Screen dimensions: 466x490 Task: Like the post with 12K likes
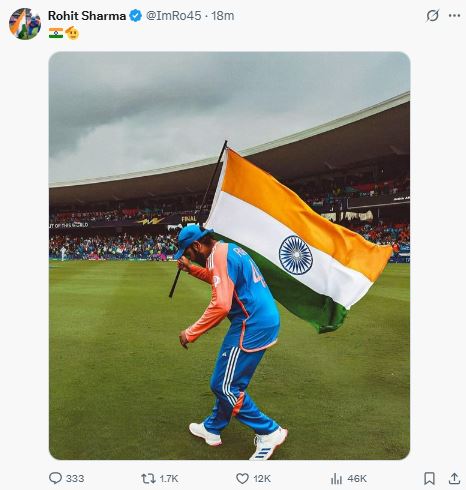(x=242, y=478)
